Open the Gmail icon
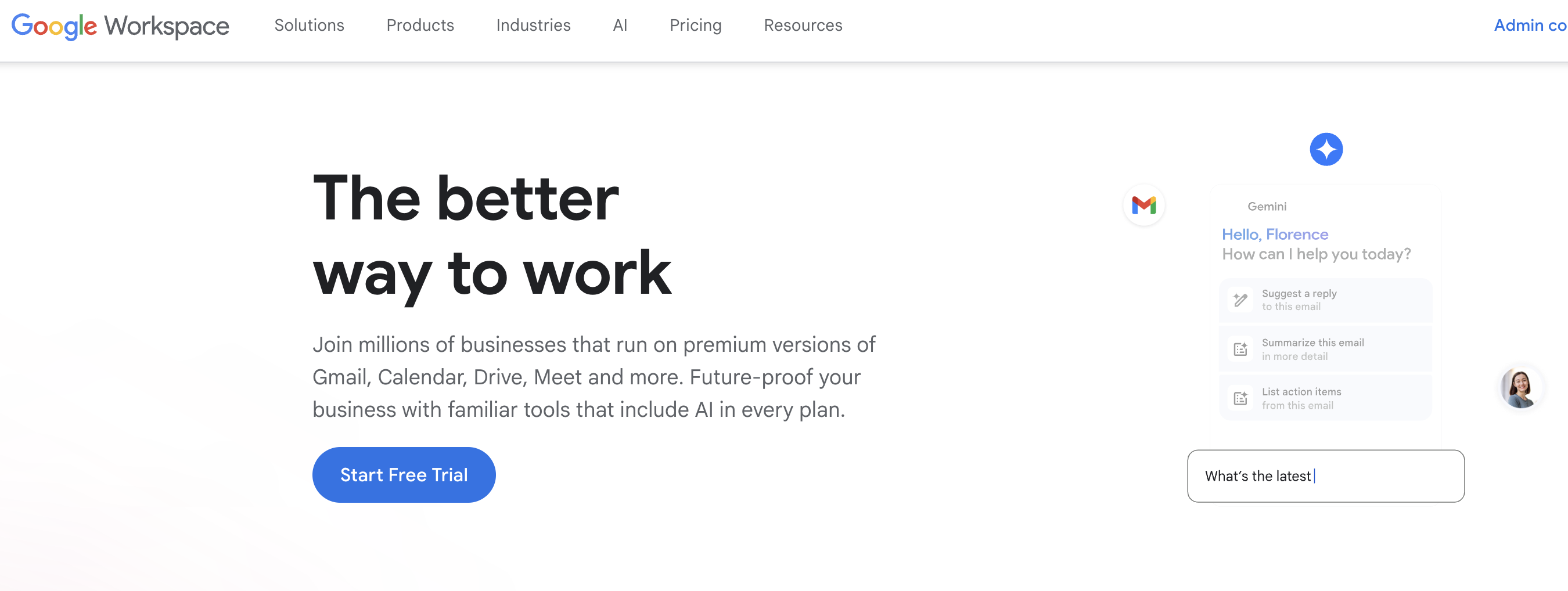Viewport: 1568px width, 591px height. tap(1144, 206)
